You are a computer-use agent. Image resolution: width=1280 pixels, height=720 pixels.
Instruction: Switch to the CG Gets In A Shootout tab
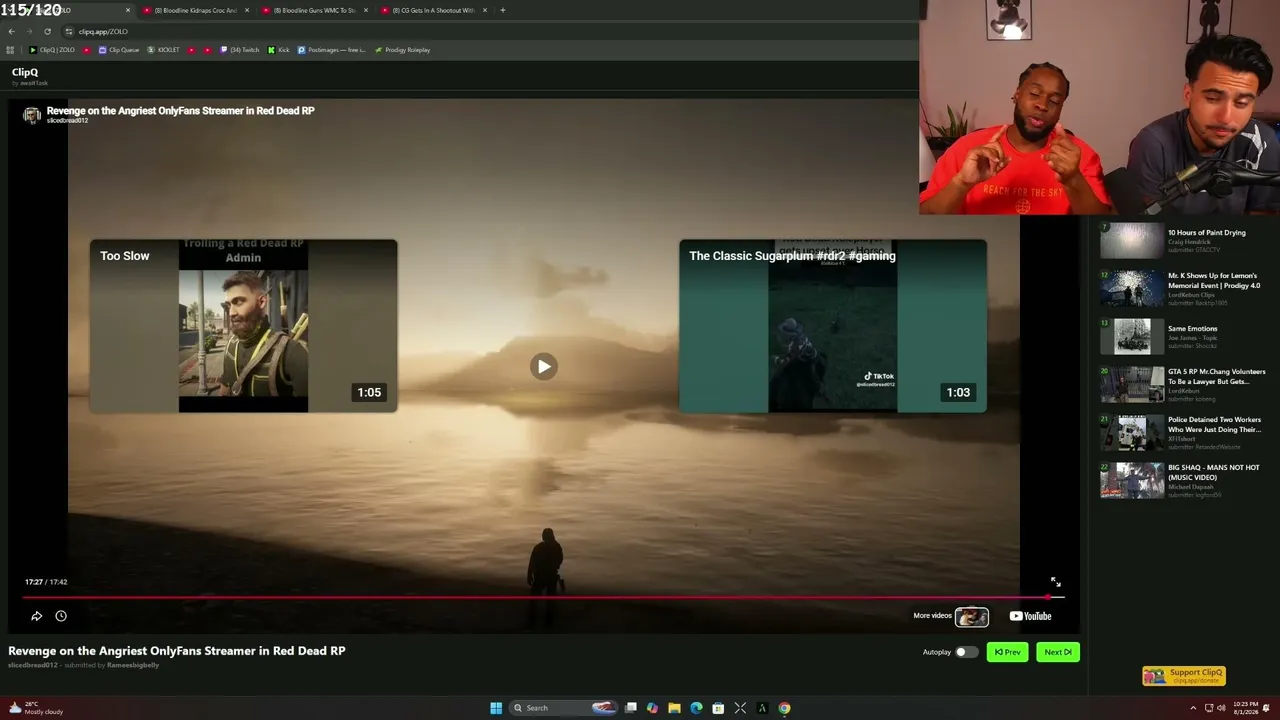[432, 10]
